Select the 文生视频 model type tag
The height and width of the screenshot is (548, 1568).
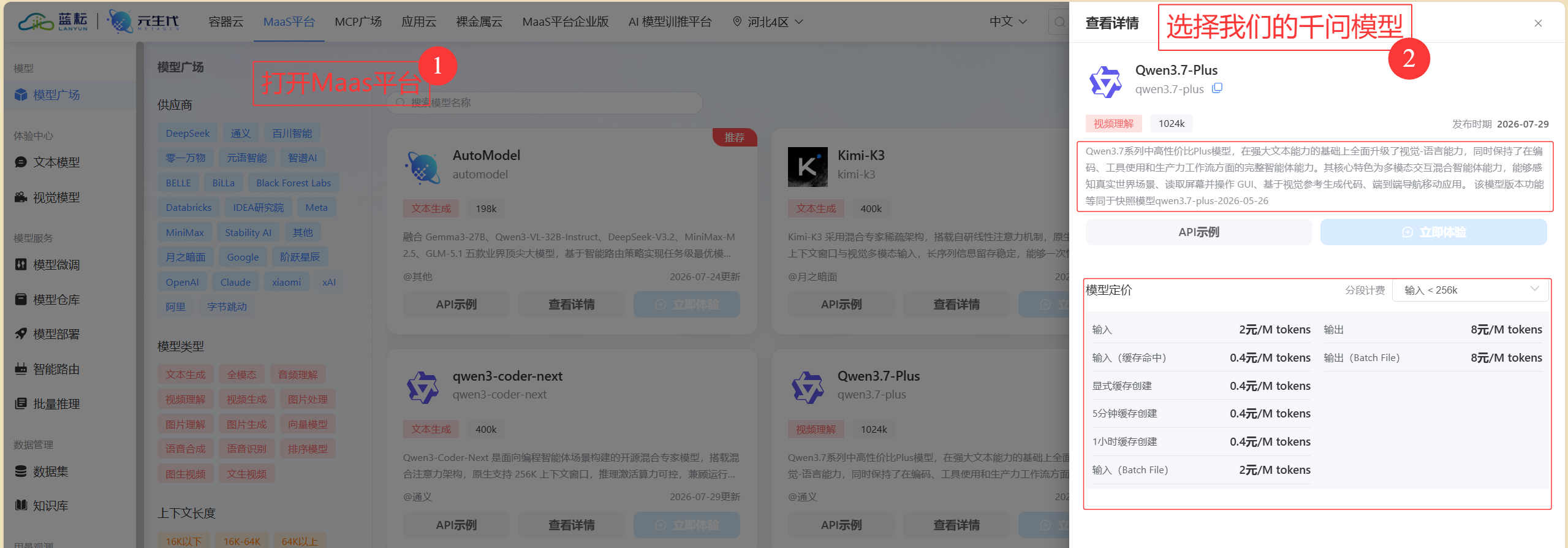coord(247,474)
